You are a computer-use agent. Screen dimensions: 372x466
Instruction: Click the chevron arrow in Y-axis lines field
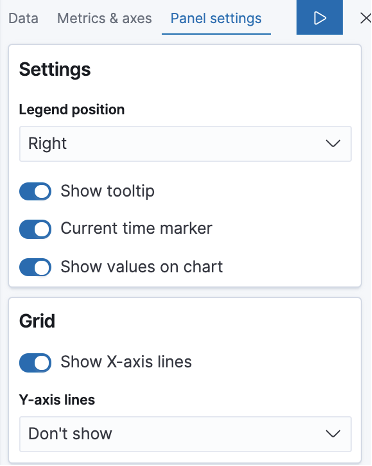tap(333, 434)
